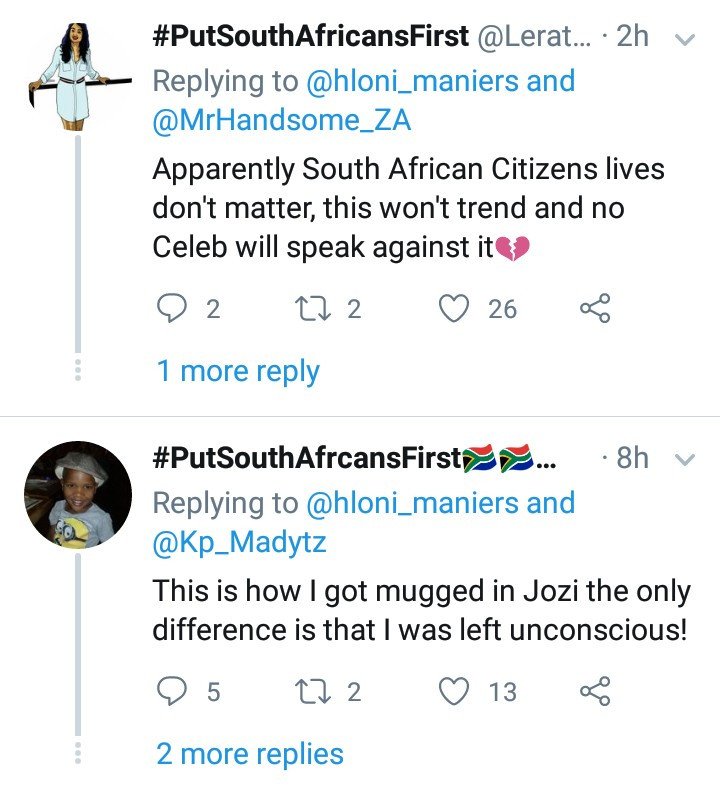Image resolution: width=720 pixels, height=791 pixels.
Task: Reply to the first tweet
Action: pos(172,308)
